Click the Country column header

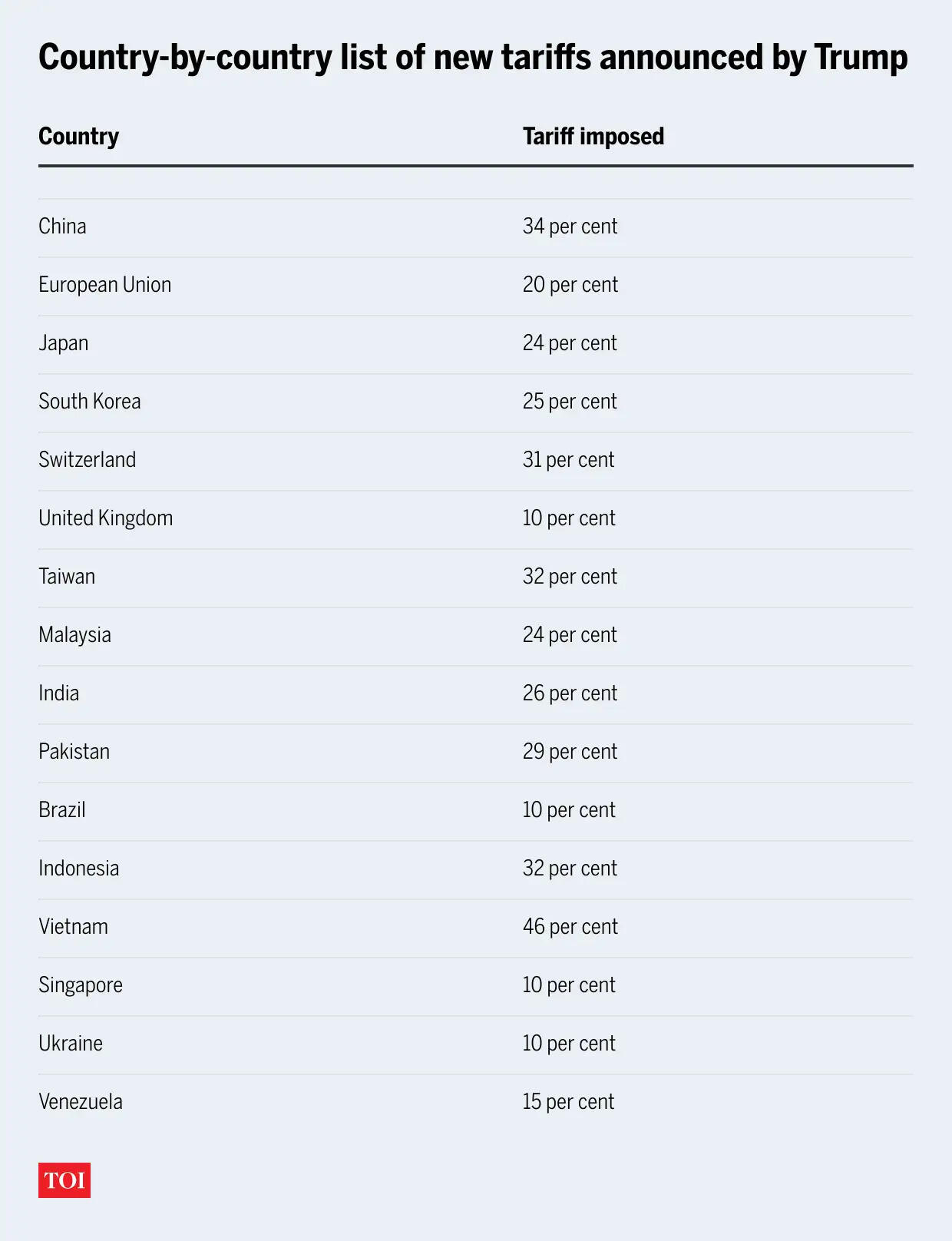tap(79, 137)
